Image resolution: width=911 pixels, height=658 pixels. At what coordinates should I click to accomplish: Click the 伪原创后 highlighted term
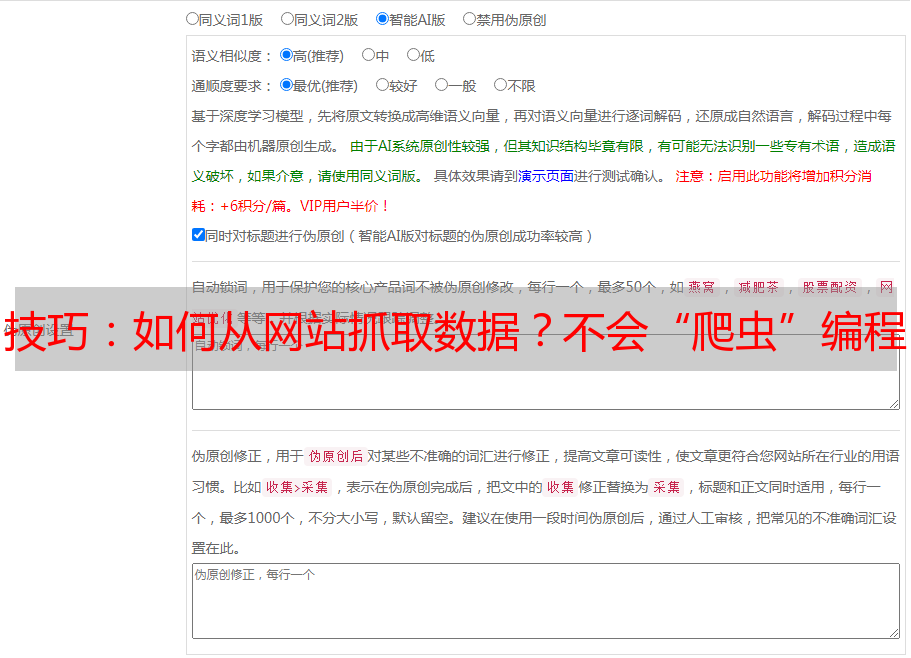coord(336,456)
